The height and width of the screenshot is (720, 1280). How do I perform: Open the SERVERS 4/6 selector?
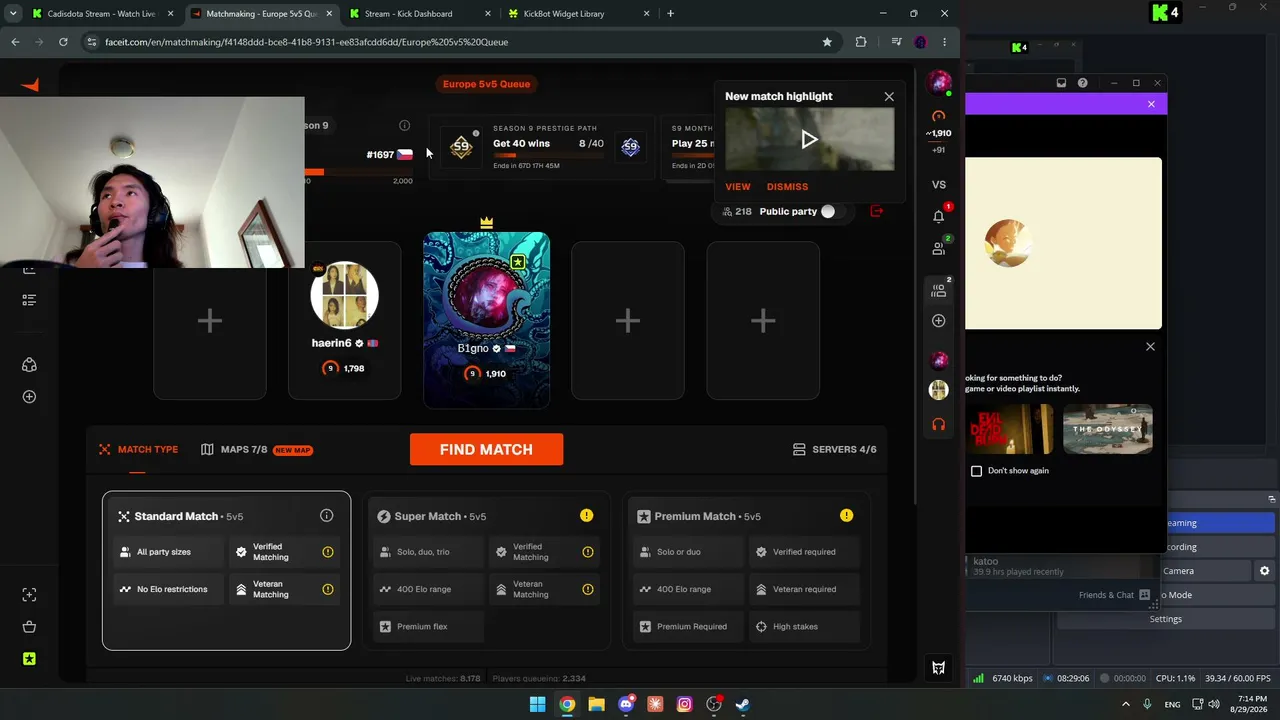coord(835,450)
